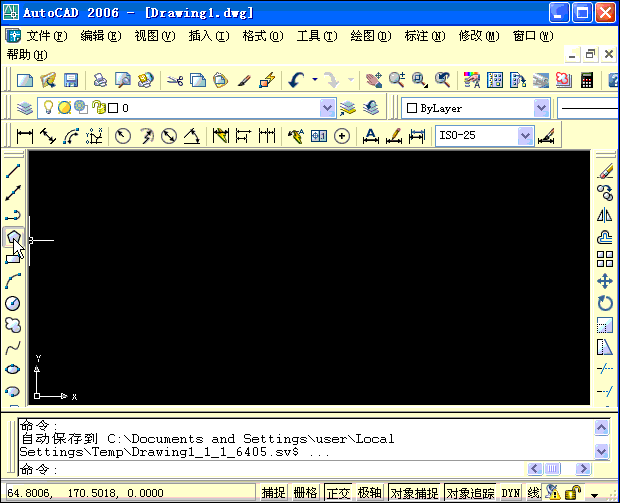Click the Pan Realtime hand icon
Viewport: 620px width, 503px height.
pos(374,80)
